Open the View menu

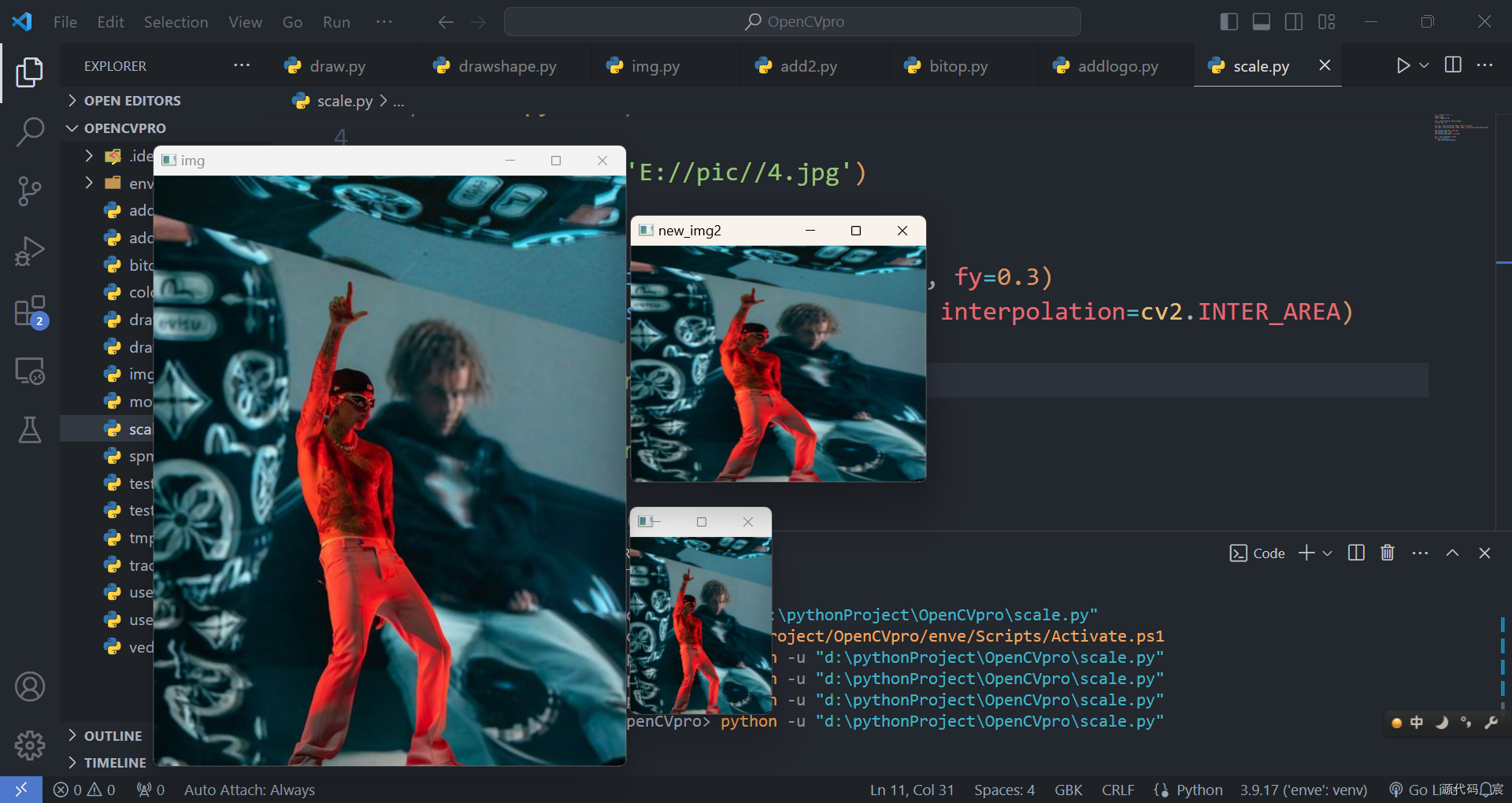[245, 22]
